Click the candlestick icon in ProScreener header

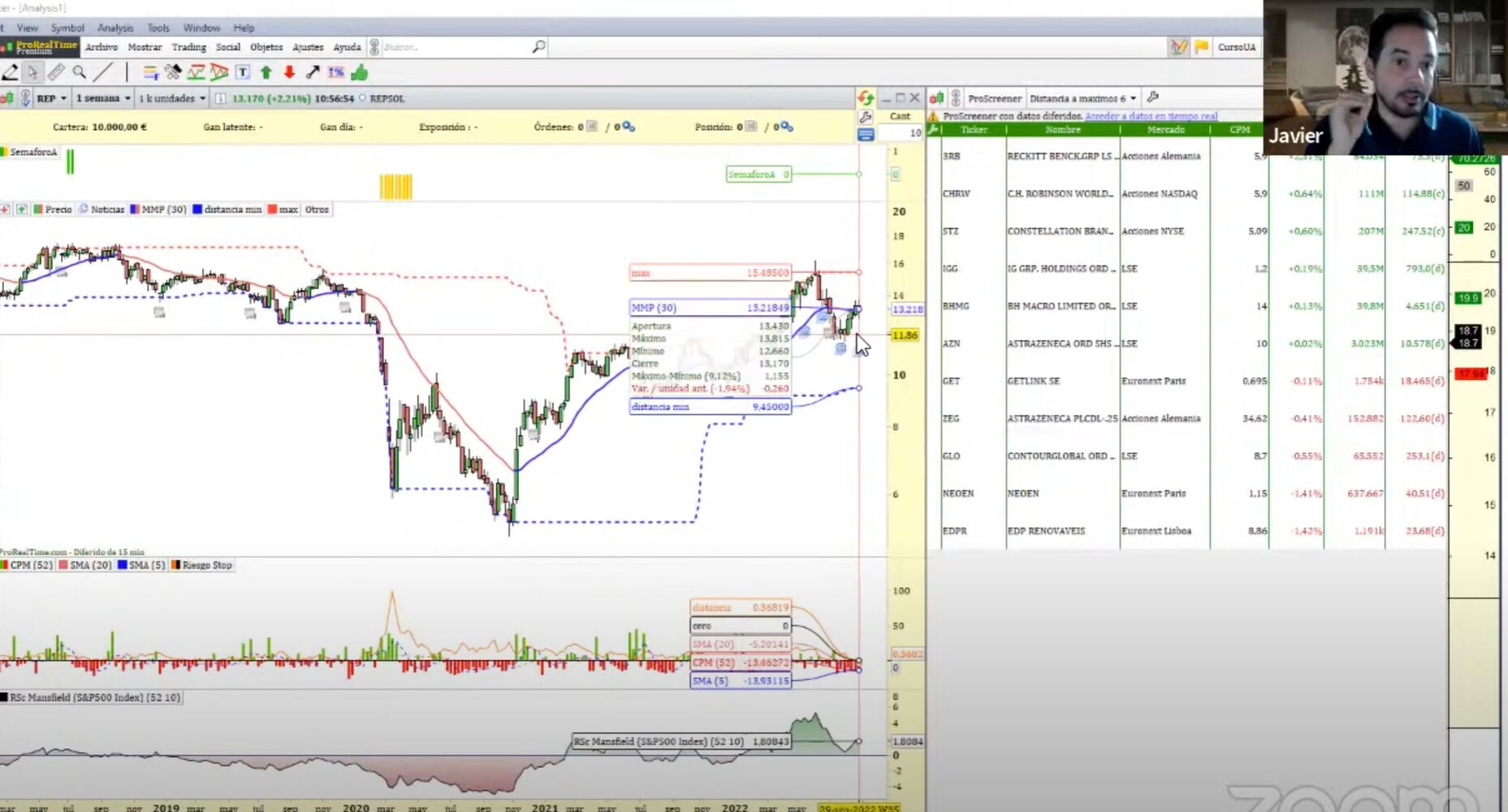click(x=936, y=98)
